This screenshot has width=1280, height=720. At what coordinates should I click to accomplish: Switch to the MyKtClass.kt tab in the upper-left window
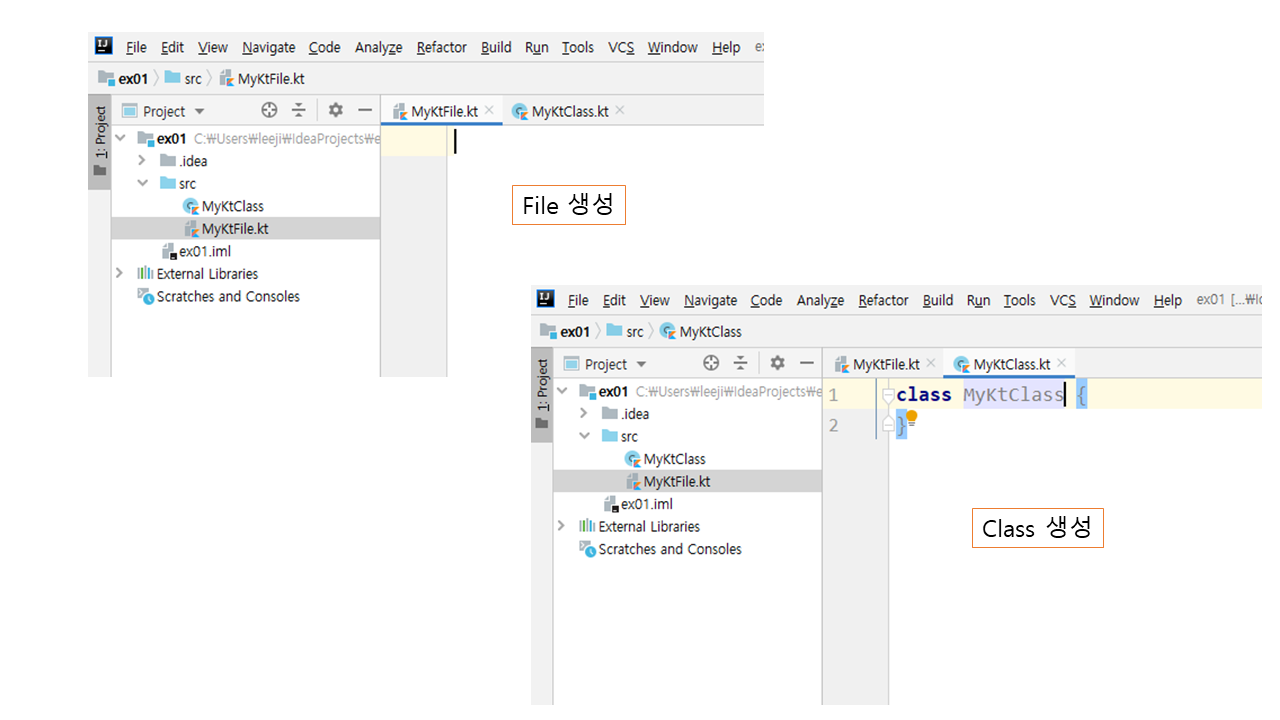click(x=568, y=111)
